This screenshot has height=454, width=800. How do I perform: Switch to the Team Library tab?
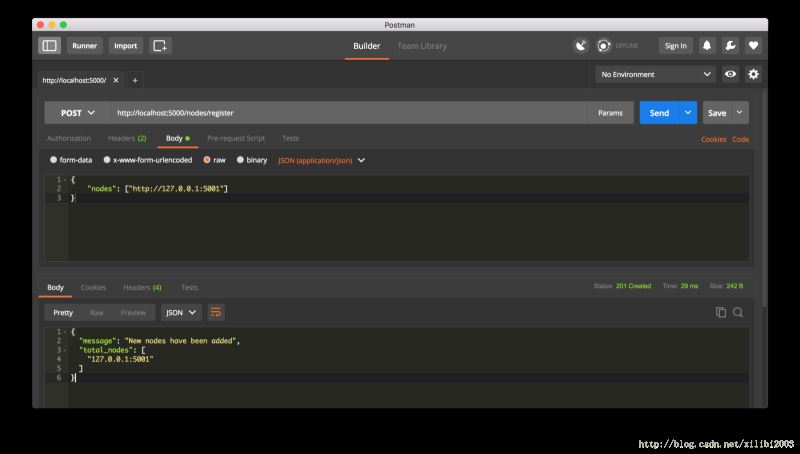click(422, 46)
